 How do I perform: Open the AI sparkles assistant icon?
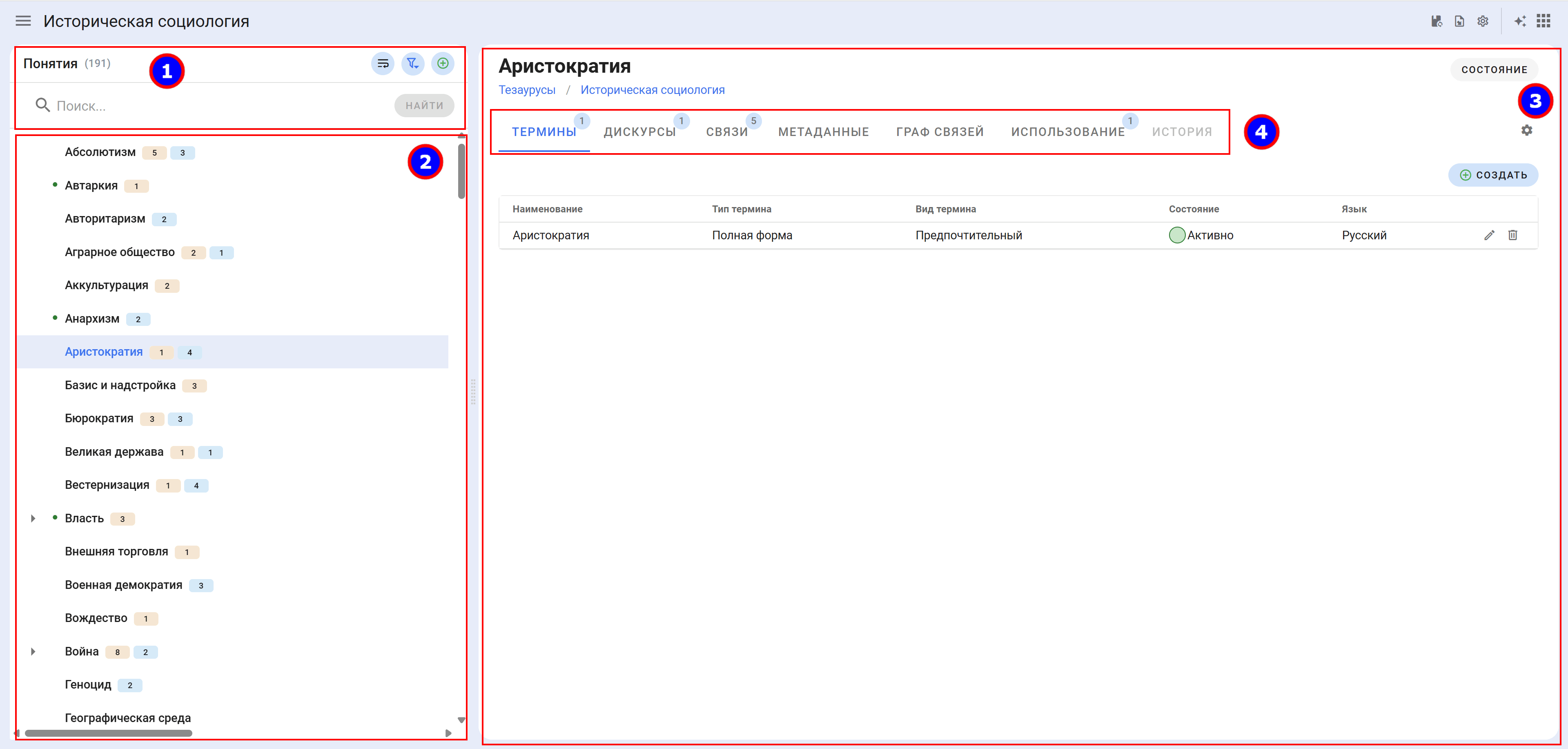pyautogui.click(x=1520, y=21)
